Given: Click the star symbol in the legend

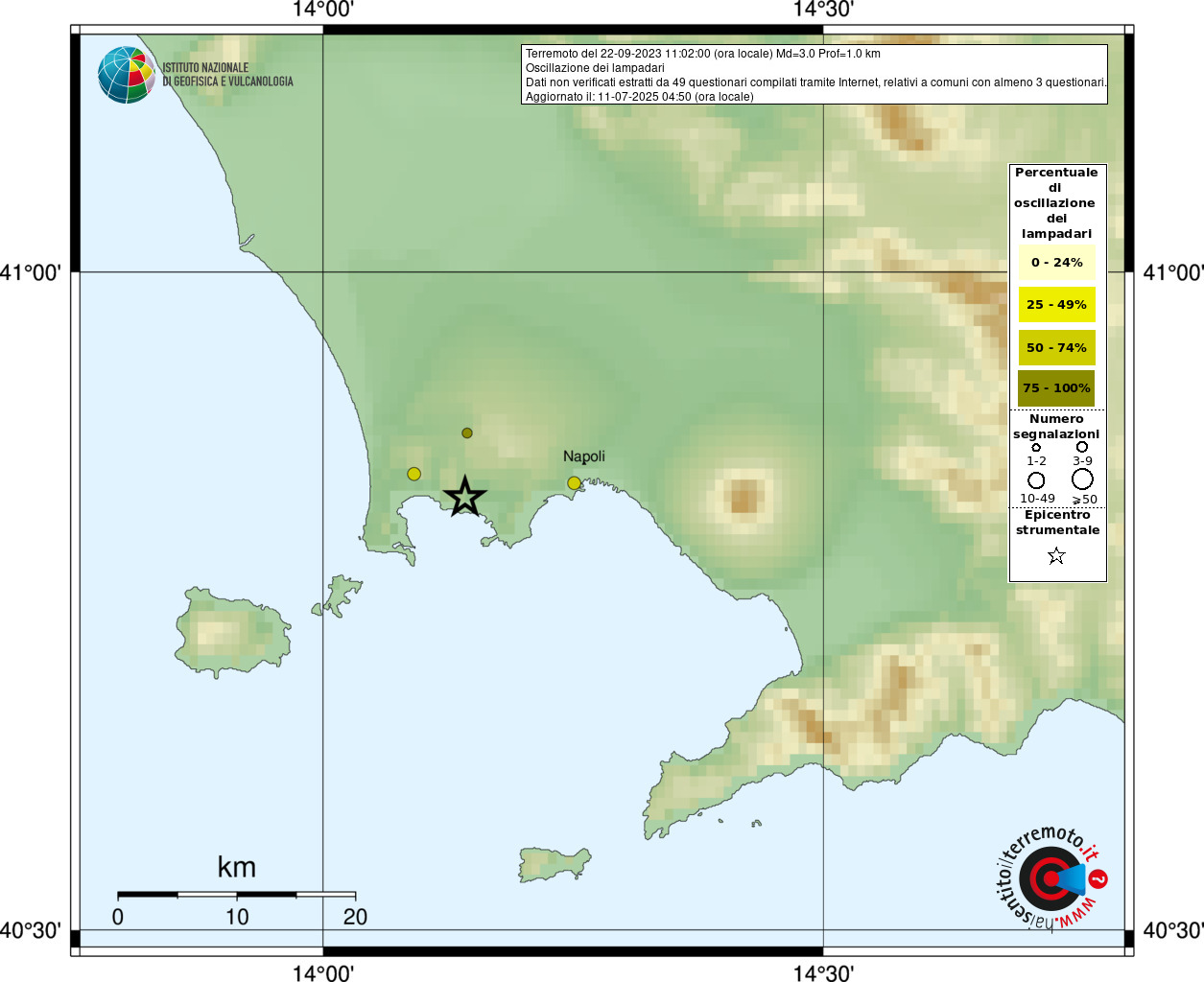Looking at the screenshot, I should coord(1056,556).
